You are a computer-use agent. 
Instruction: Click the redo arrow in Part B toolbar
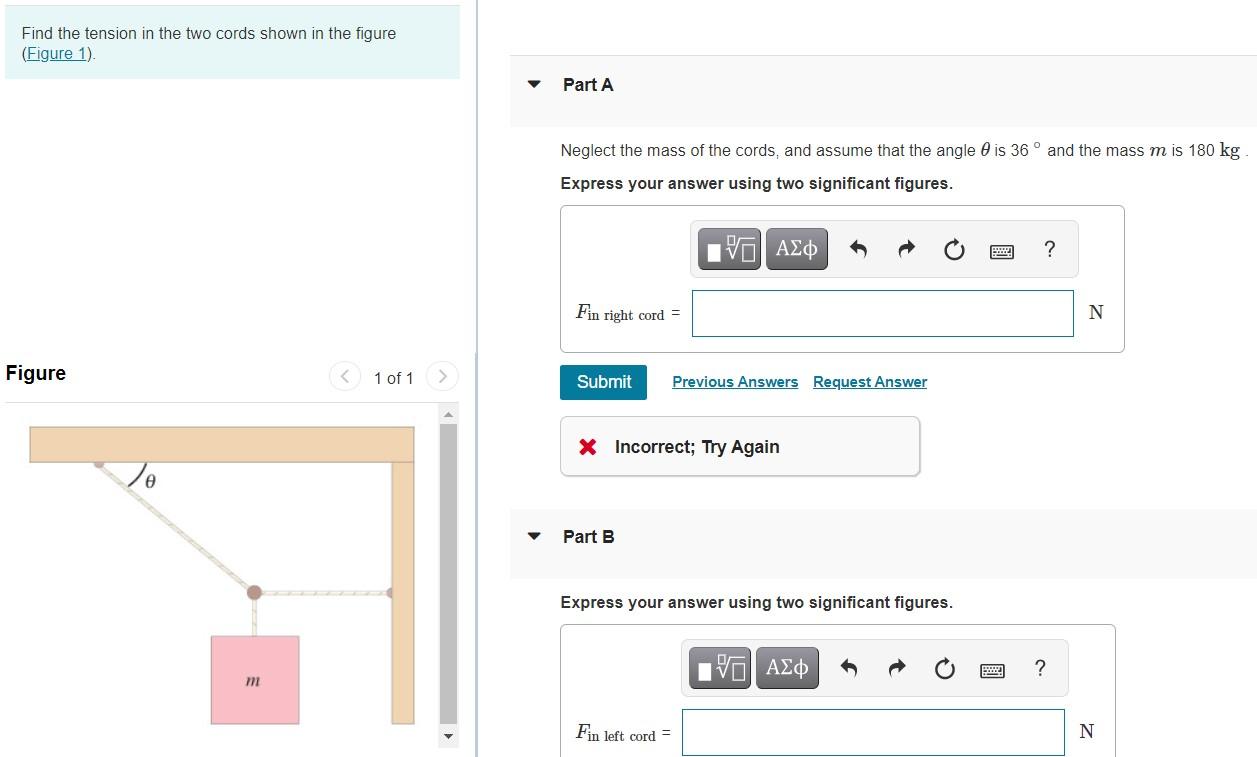(897, 669)
